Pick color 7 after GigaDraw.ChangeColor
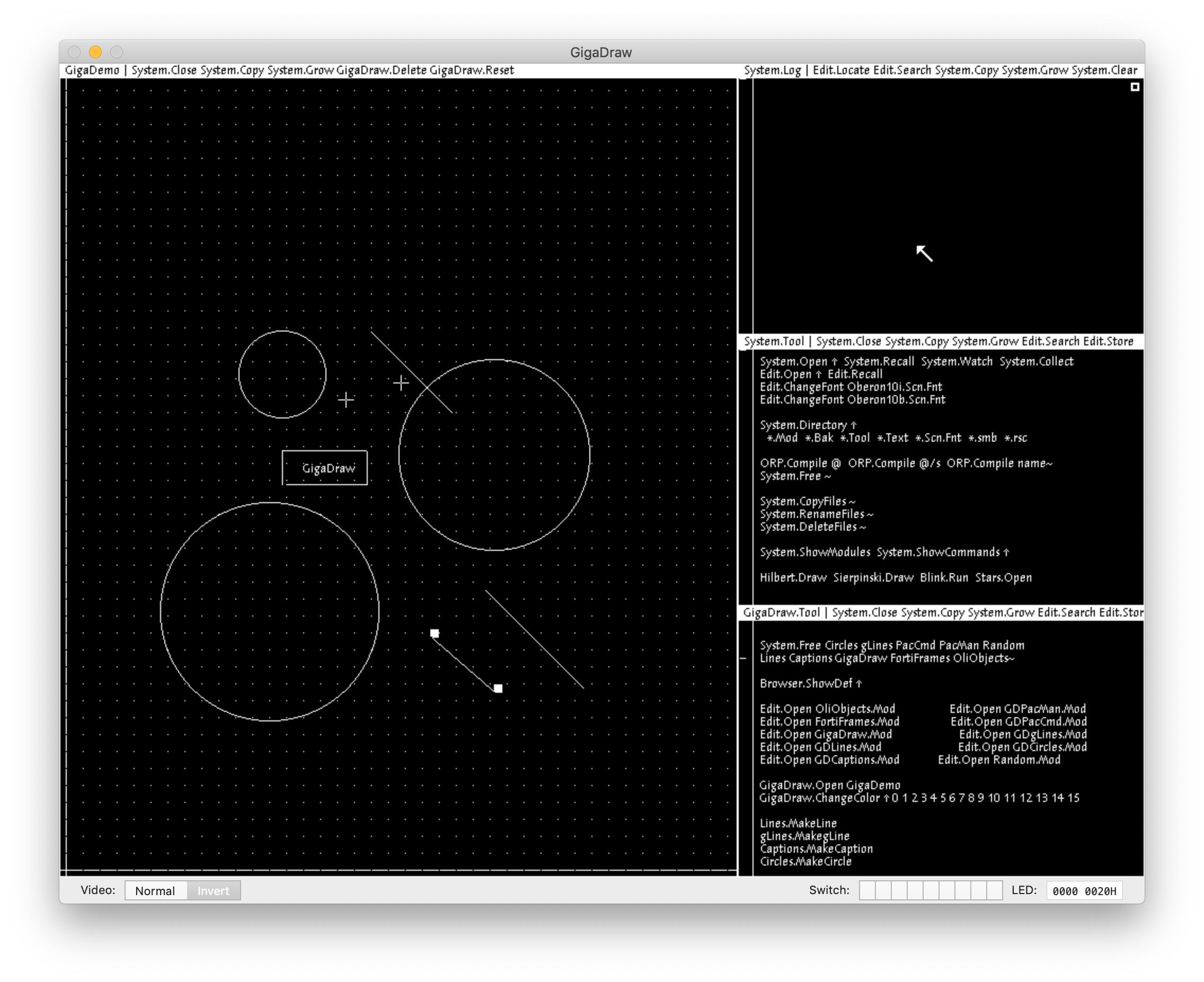This screenshot has width=1204, height=982. pos(961,798)
